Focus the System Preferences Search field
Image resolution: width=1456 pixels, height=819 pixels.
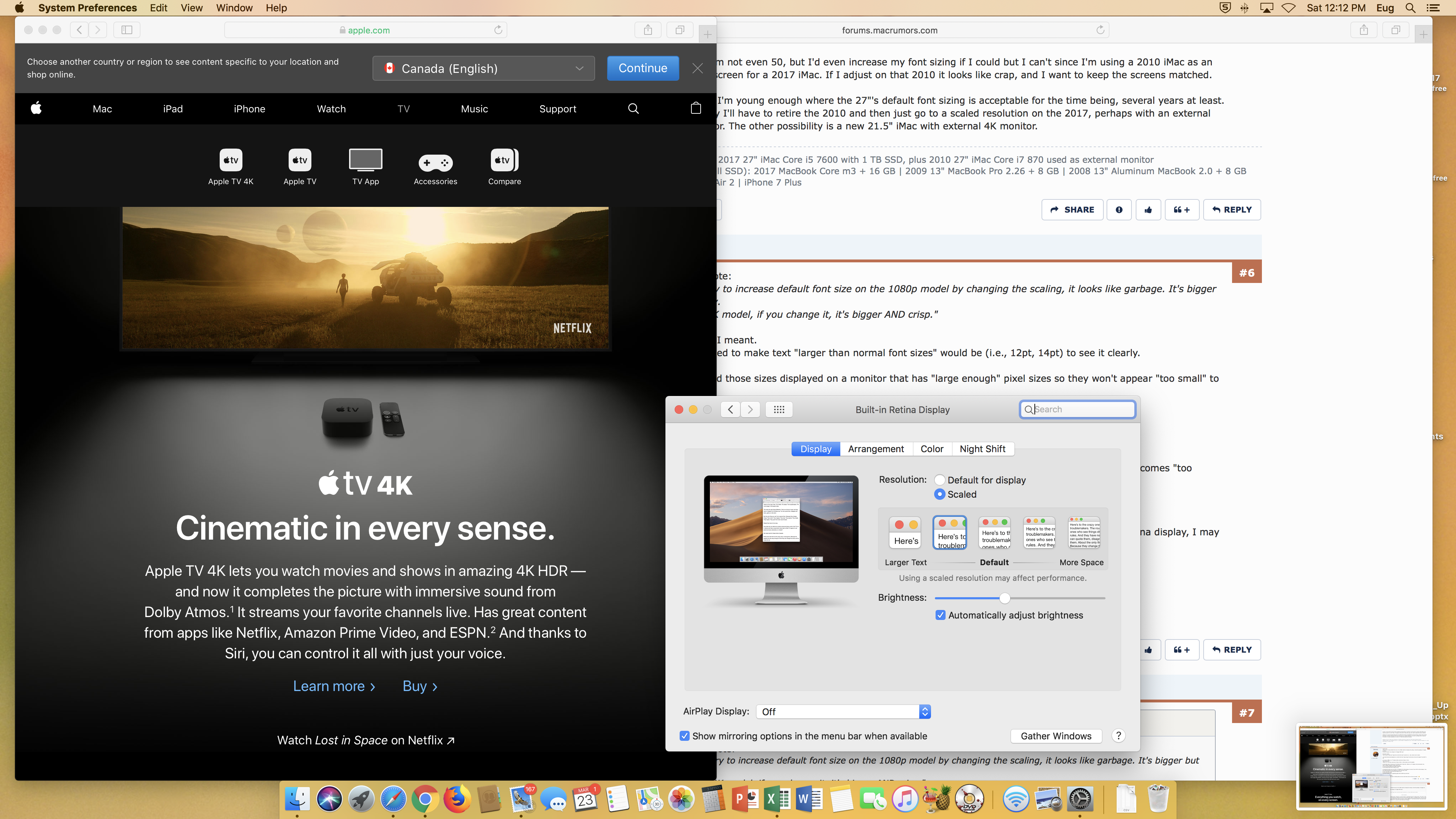pos(1077,409)
